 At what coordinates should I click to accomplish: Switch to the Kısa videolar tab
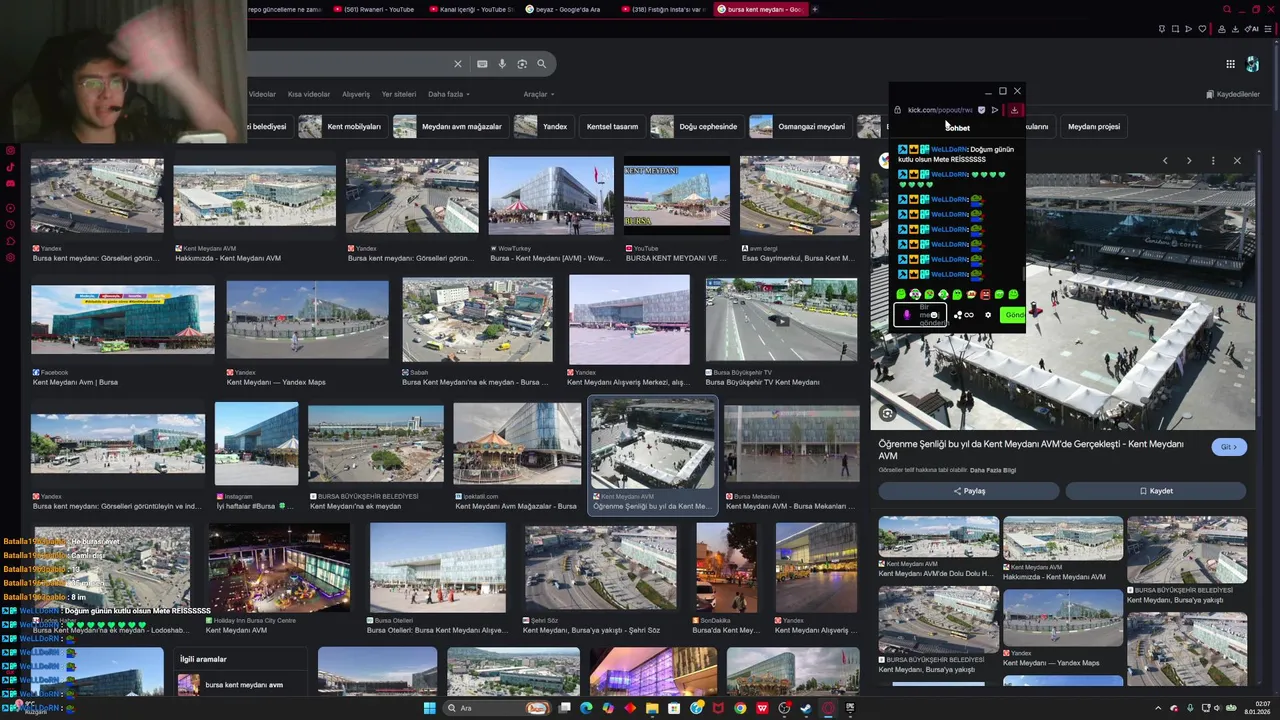[x=309, y=94]
